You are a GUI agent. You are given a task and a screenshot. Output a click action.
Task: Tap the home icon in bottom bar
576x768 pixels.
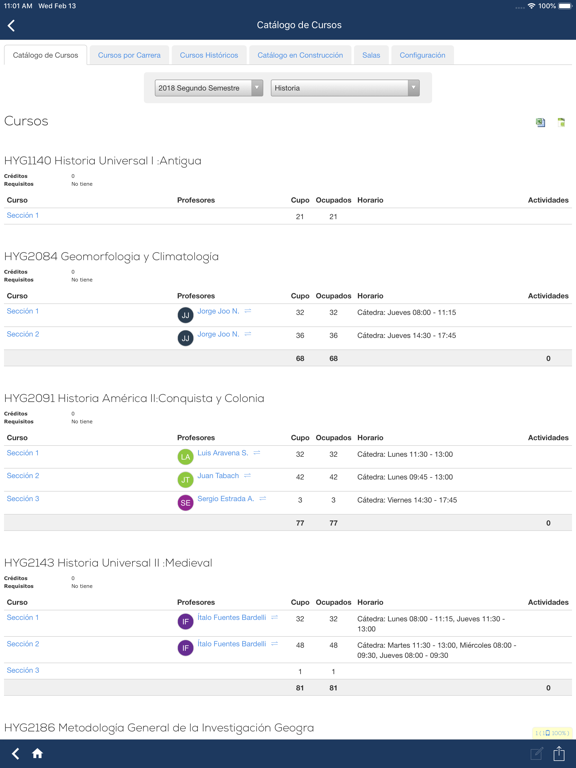tap(37, 753)
